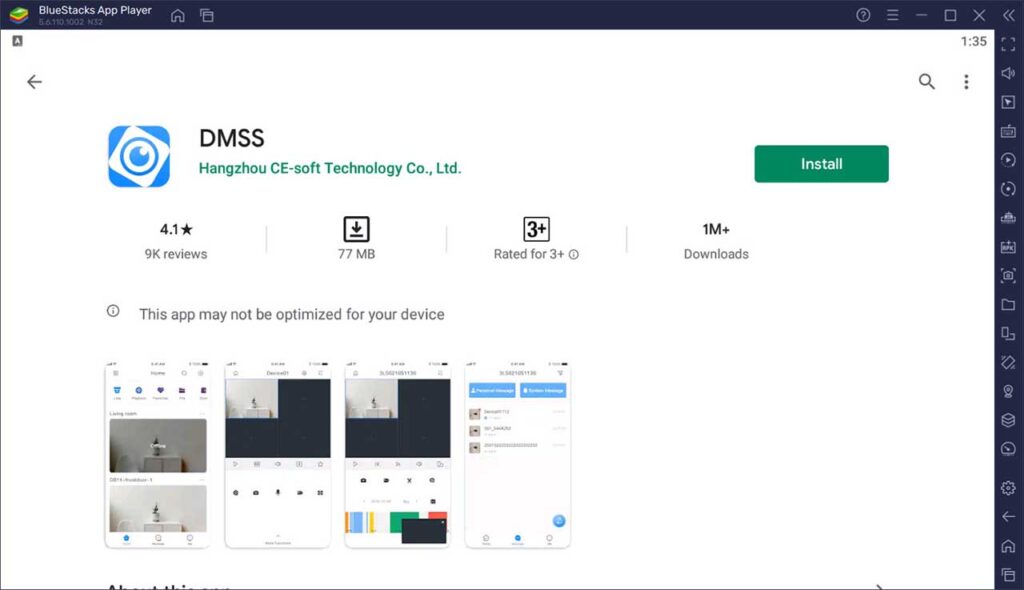Viewport: 1024px width, 590px height.
Task: Open the set location pin icon
Action: [x=1008, y=391]
